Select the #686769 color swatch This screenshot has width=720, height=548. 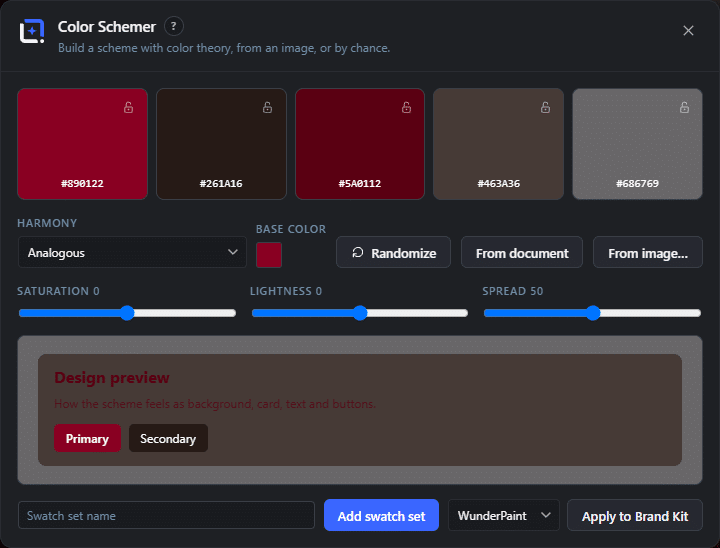(x=637, y=144)
